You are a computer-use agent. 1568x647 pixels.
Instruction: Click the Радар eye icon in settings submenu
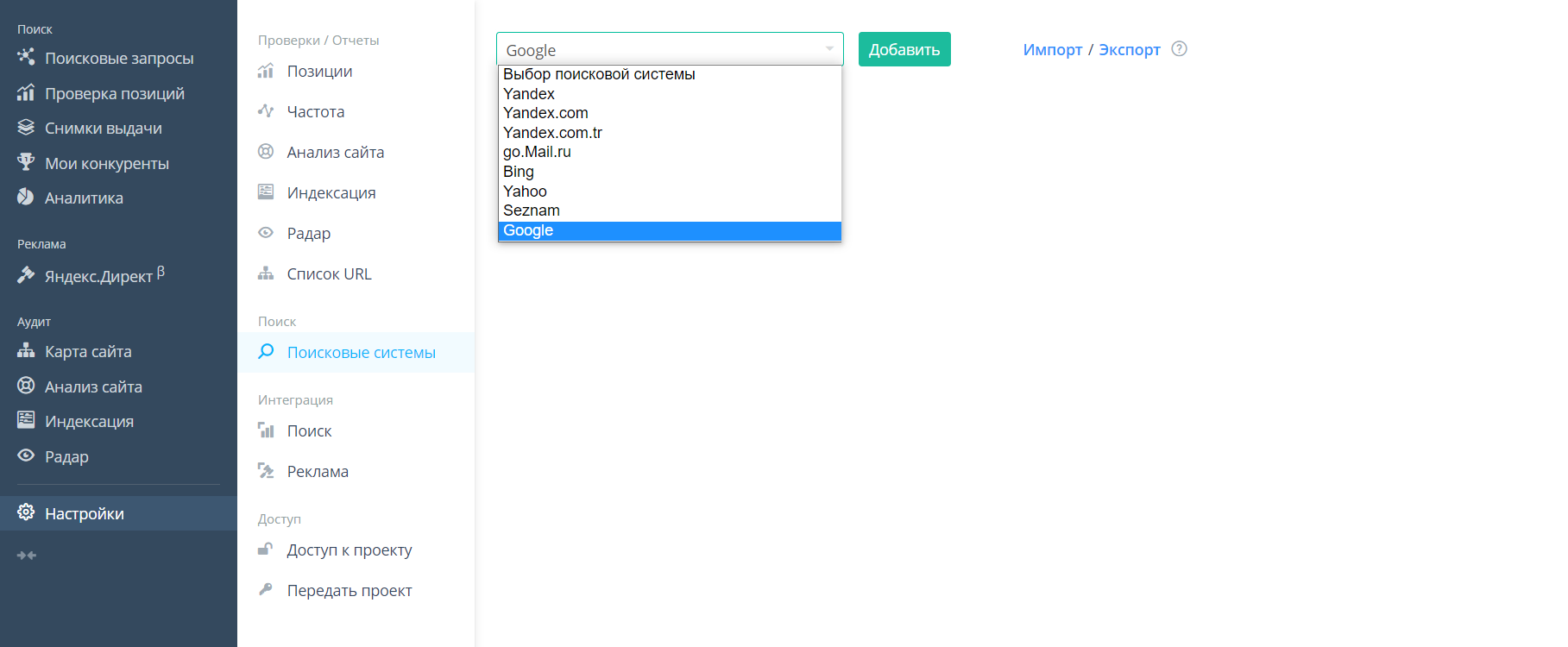click(x=266, y=232)
